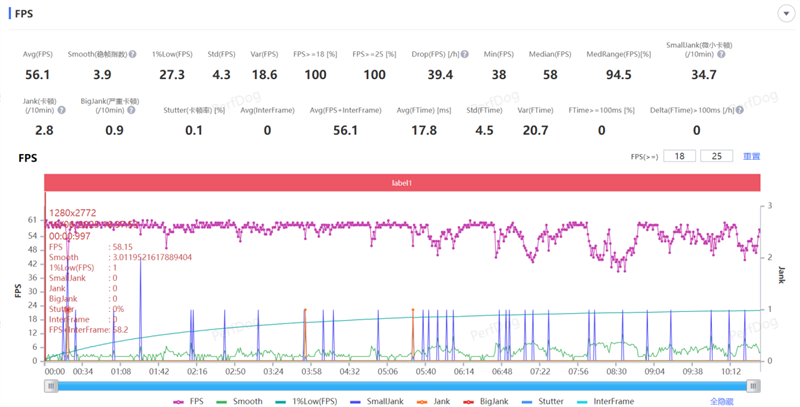
Task: Click the FPS threshold field showing 25
Action: click(716, 157)
